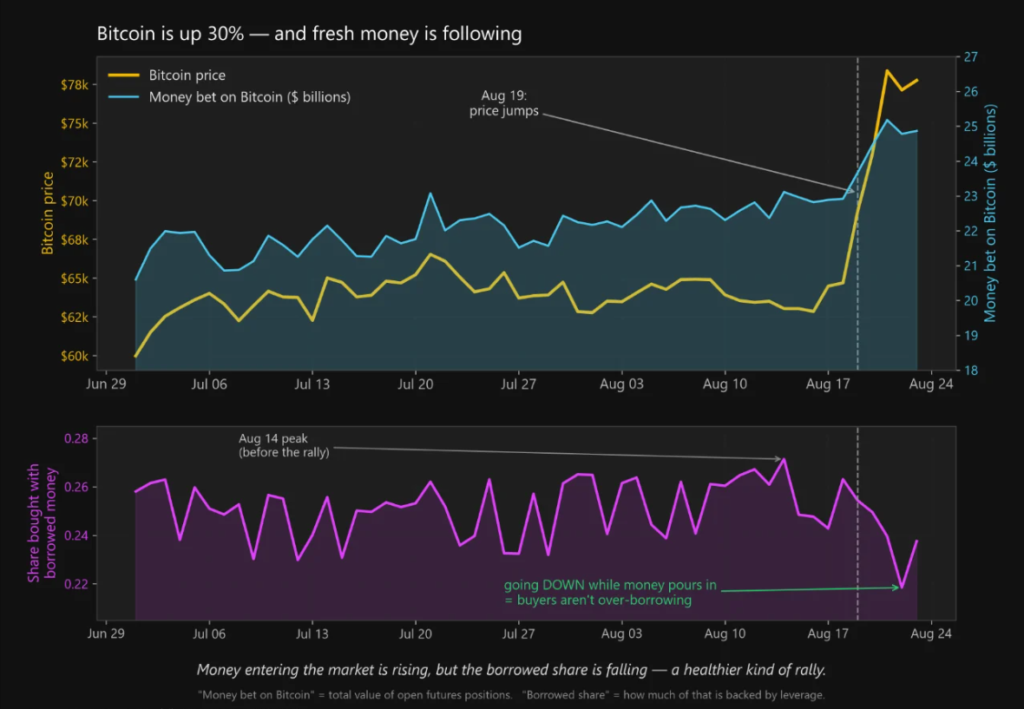This screenshot has height=709, width=1024.
Task: Select the $62k price axis tick
Action: click(x=74, y=317)
